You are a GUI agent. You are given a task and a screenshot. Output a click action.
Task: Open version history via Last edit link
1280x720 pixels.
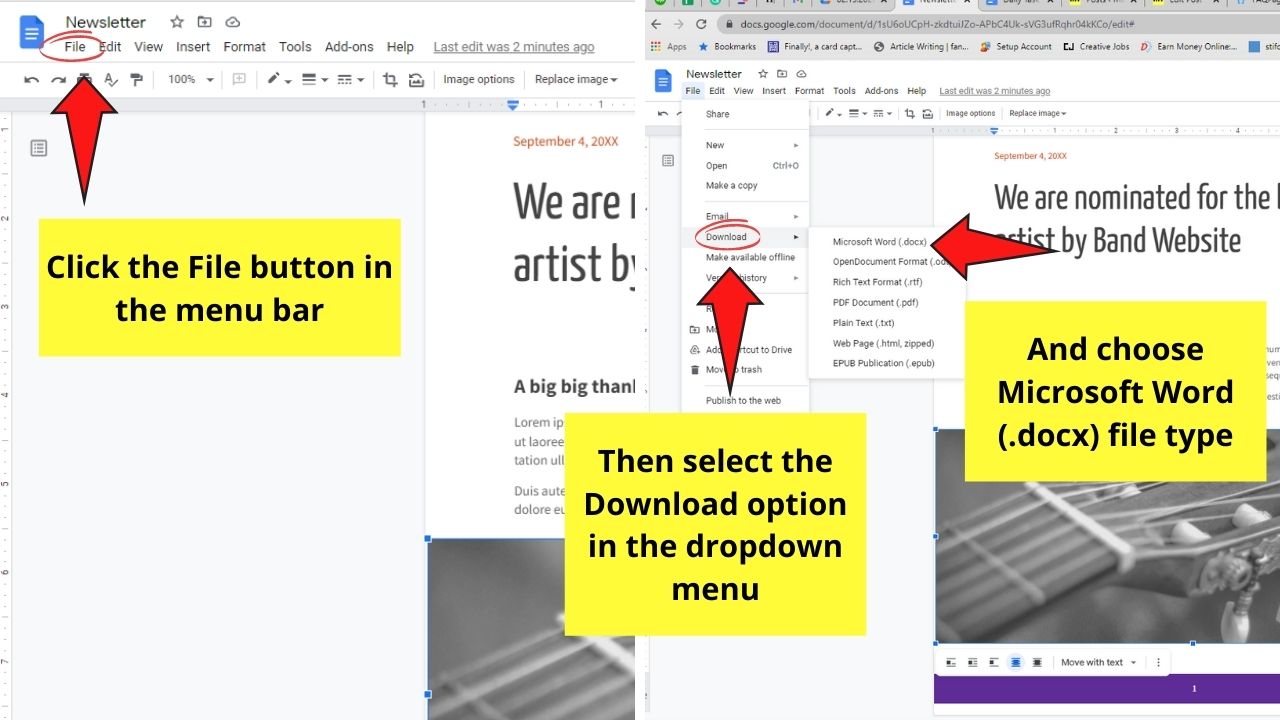click(513, 46)
